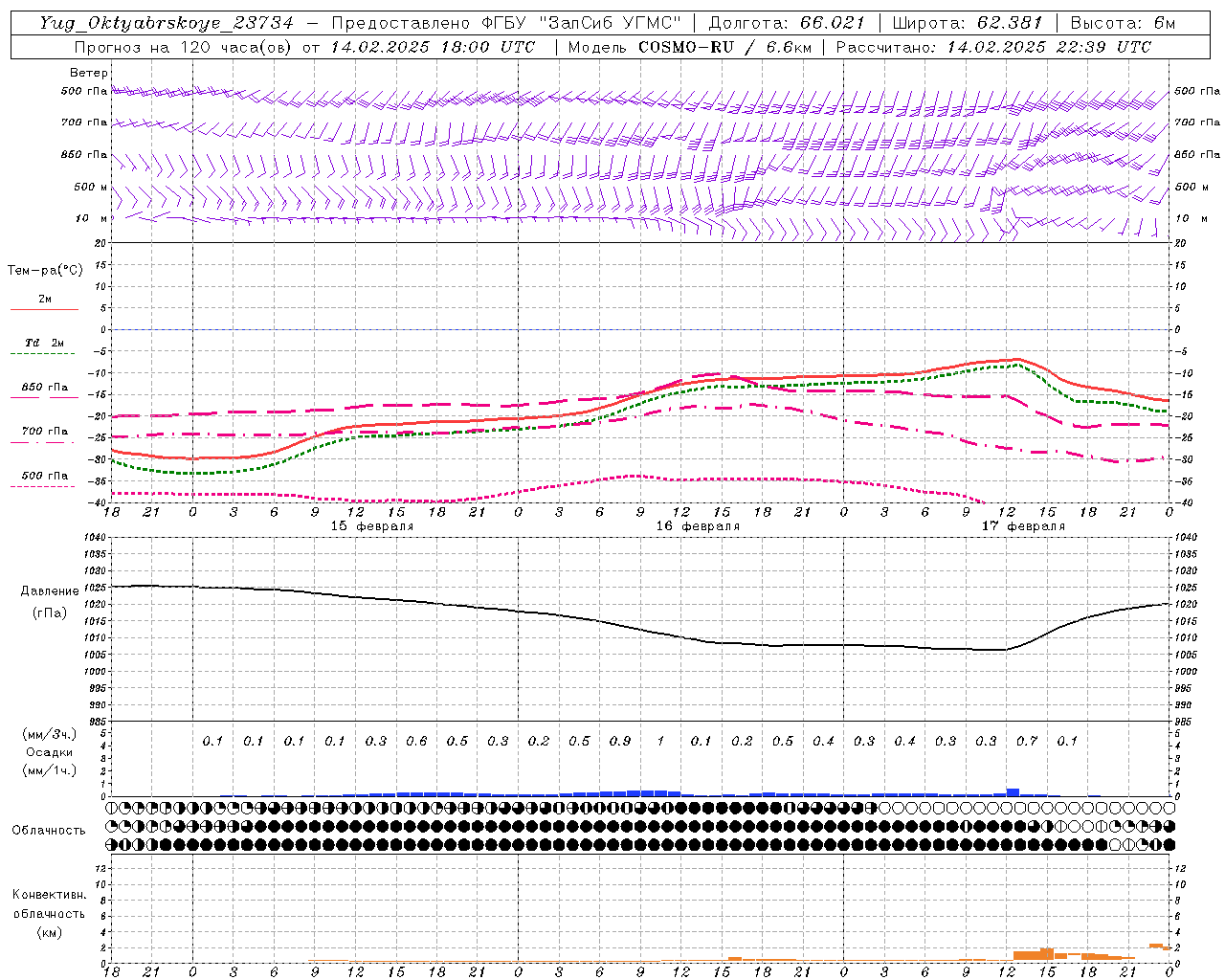Viewport: 1225px width, 980px height.
Task: Click the "16 февраля" date label
Action: (698, 526)
